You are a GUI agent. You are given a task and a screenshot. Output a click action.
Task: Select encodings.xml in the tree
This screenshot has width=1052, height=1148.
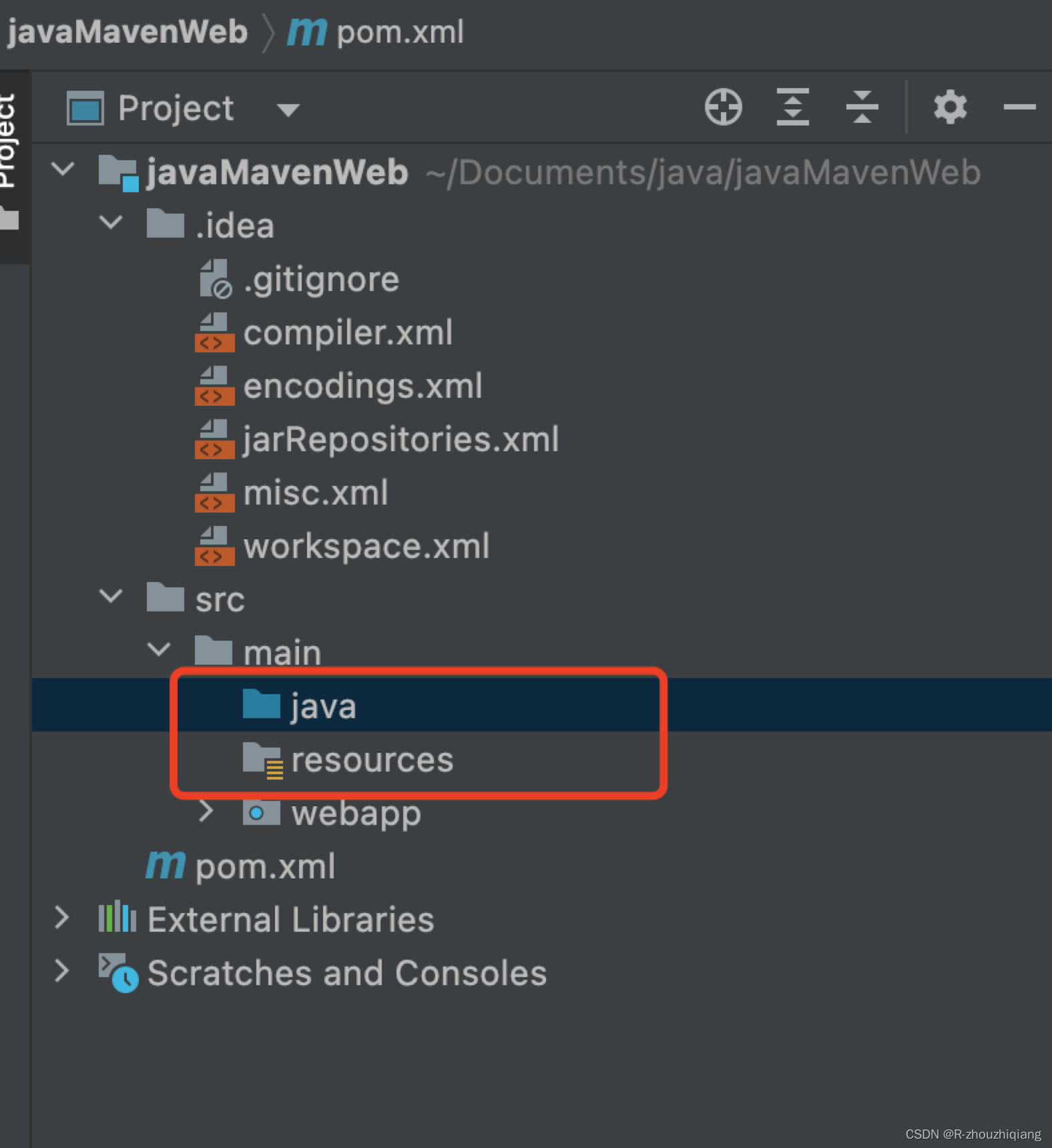click(362, 387)
